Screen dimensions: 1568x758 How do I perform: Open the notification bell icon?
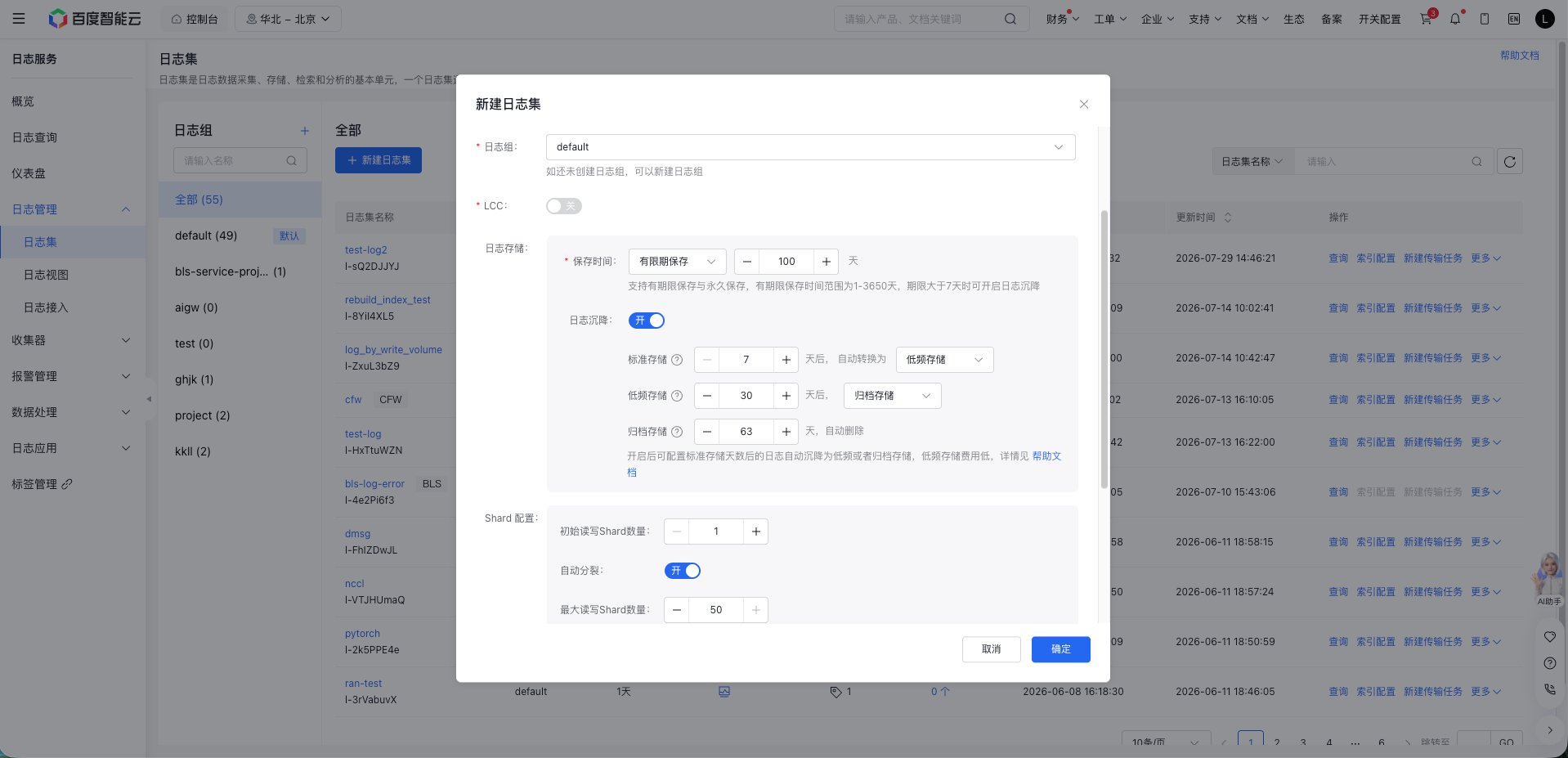click(x=1455, y=19)
